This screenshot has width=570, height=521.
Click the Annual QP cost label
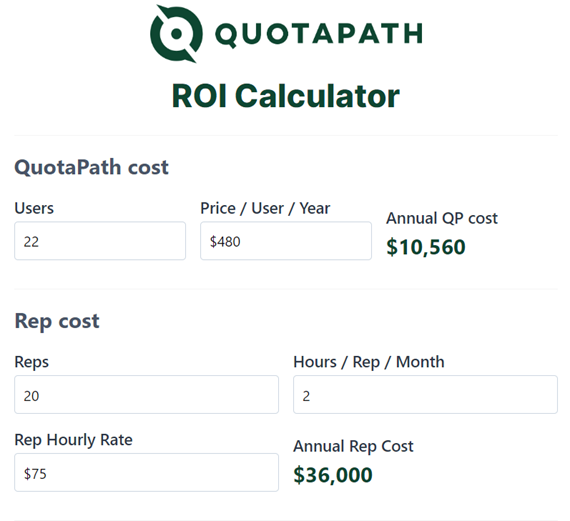(442, 219)
